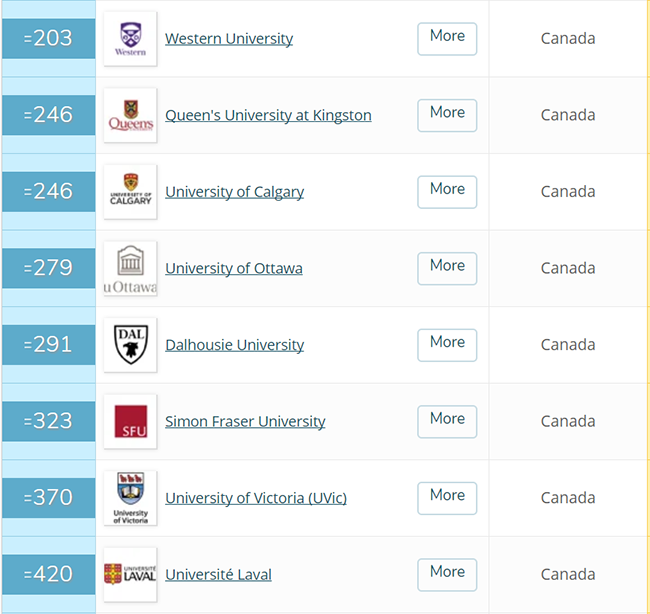Expand More for Western University
The image size is (650, 614).
447,39
